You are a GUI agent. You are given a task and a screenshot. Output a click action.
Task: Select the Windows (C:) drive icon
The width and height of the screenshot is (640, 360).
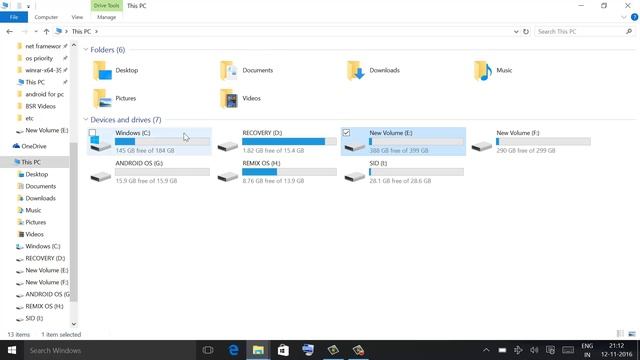pos(100,144)
